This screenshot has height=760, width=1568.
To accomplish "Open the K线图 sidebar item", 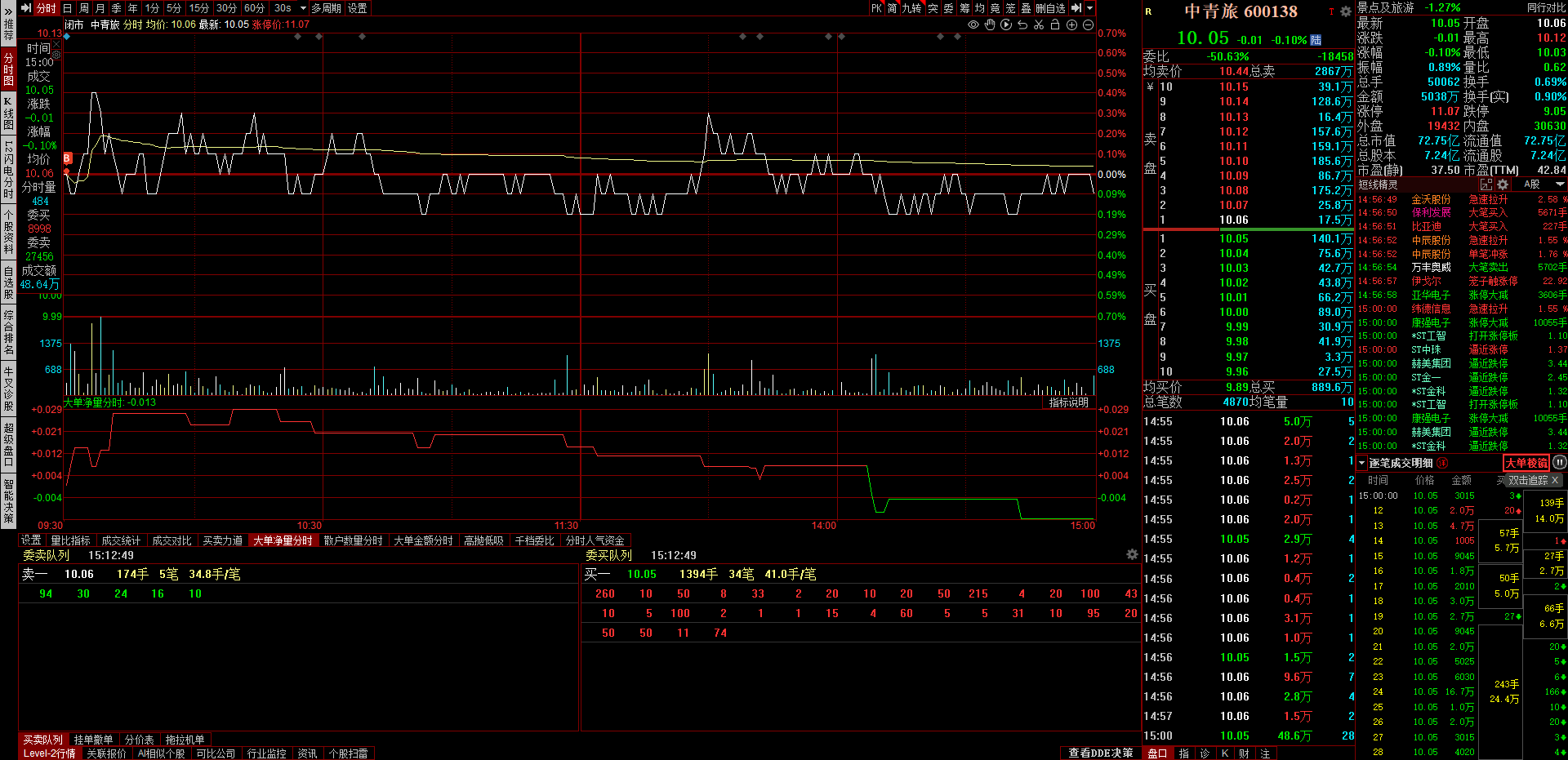I will coord(8,113).
